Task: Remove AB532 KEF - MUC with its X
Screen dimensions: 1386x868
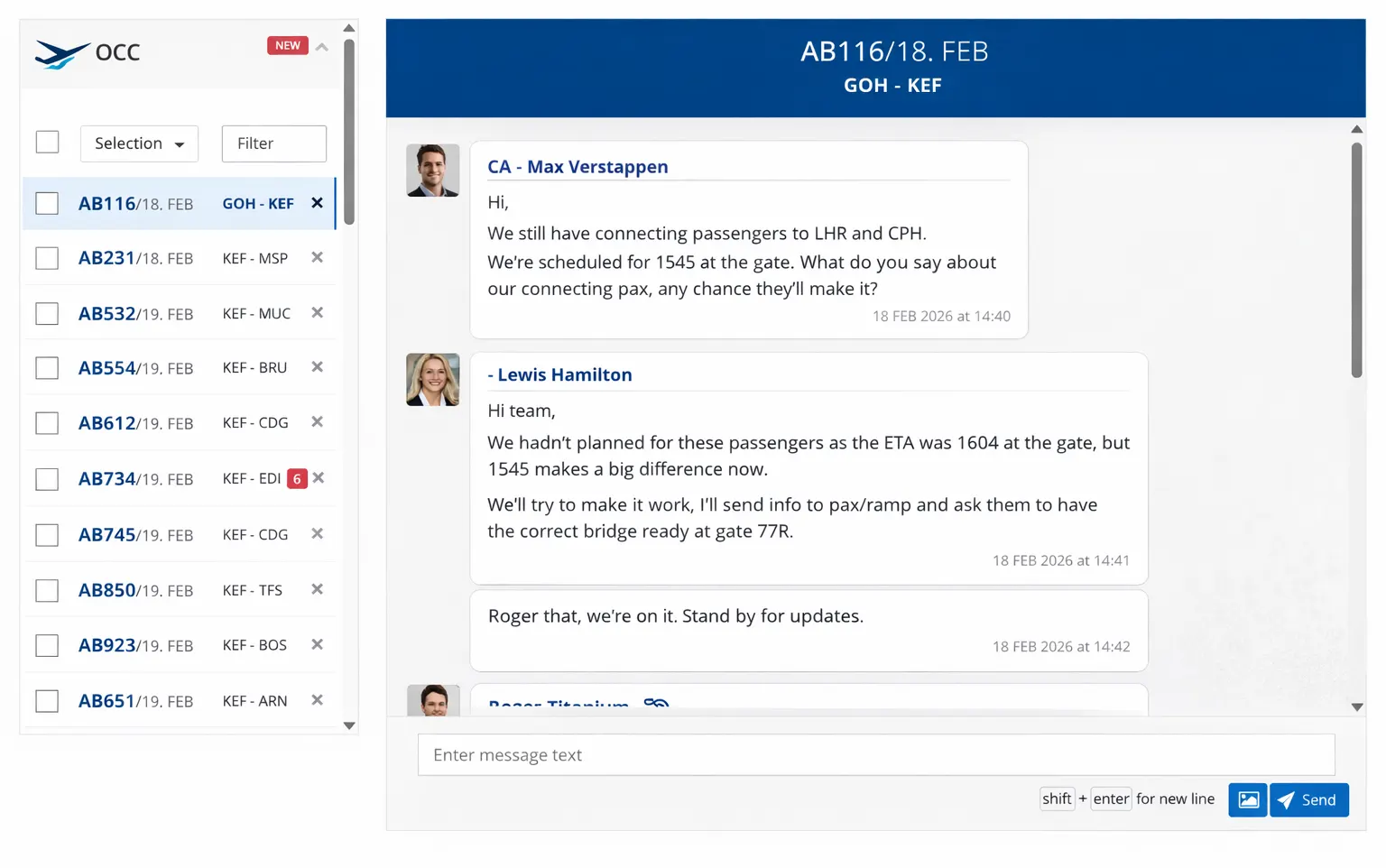Action: click(317, 312)
